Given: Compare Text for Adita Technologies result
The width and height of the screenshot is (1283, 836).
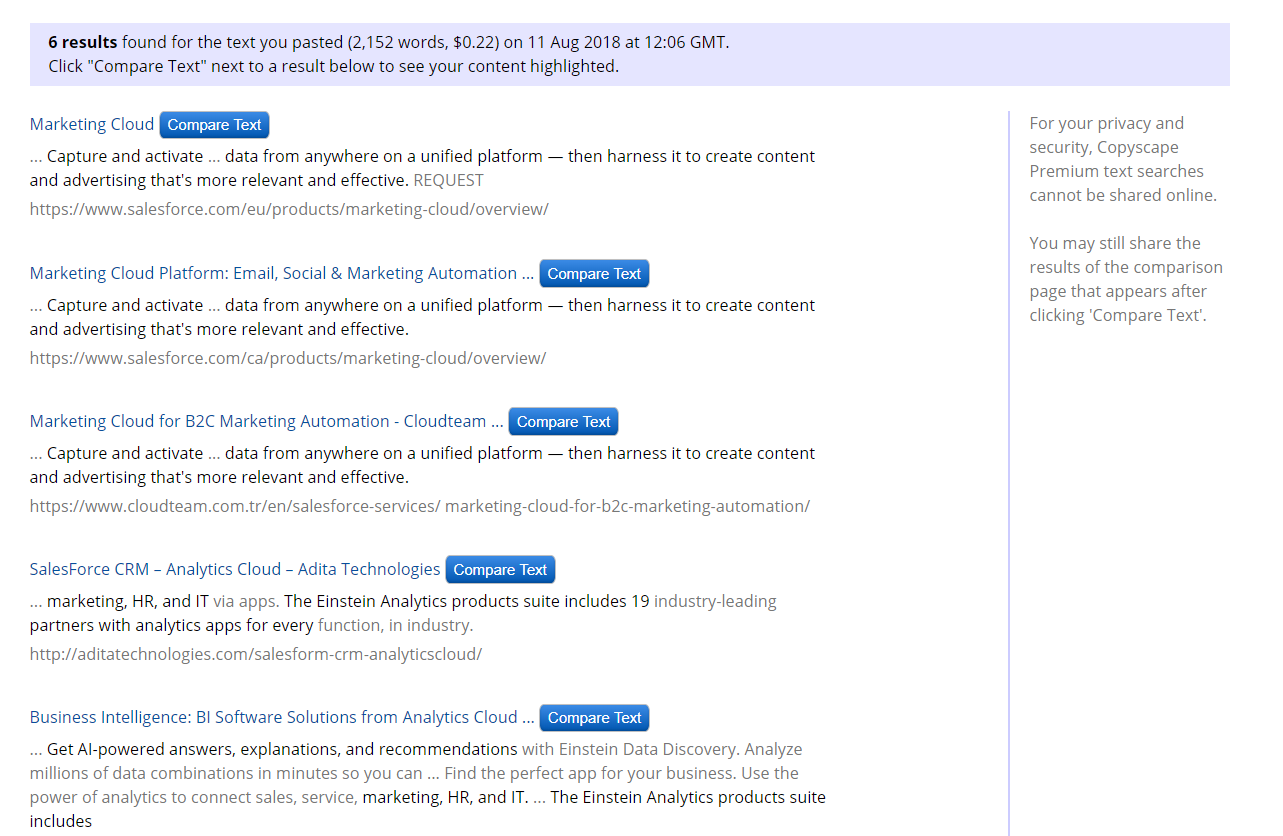Looking at the screenshot, I should pyautogui.click(x=500, y=569).
